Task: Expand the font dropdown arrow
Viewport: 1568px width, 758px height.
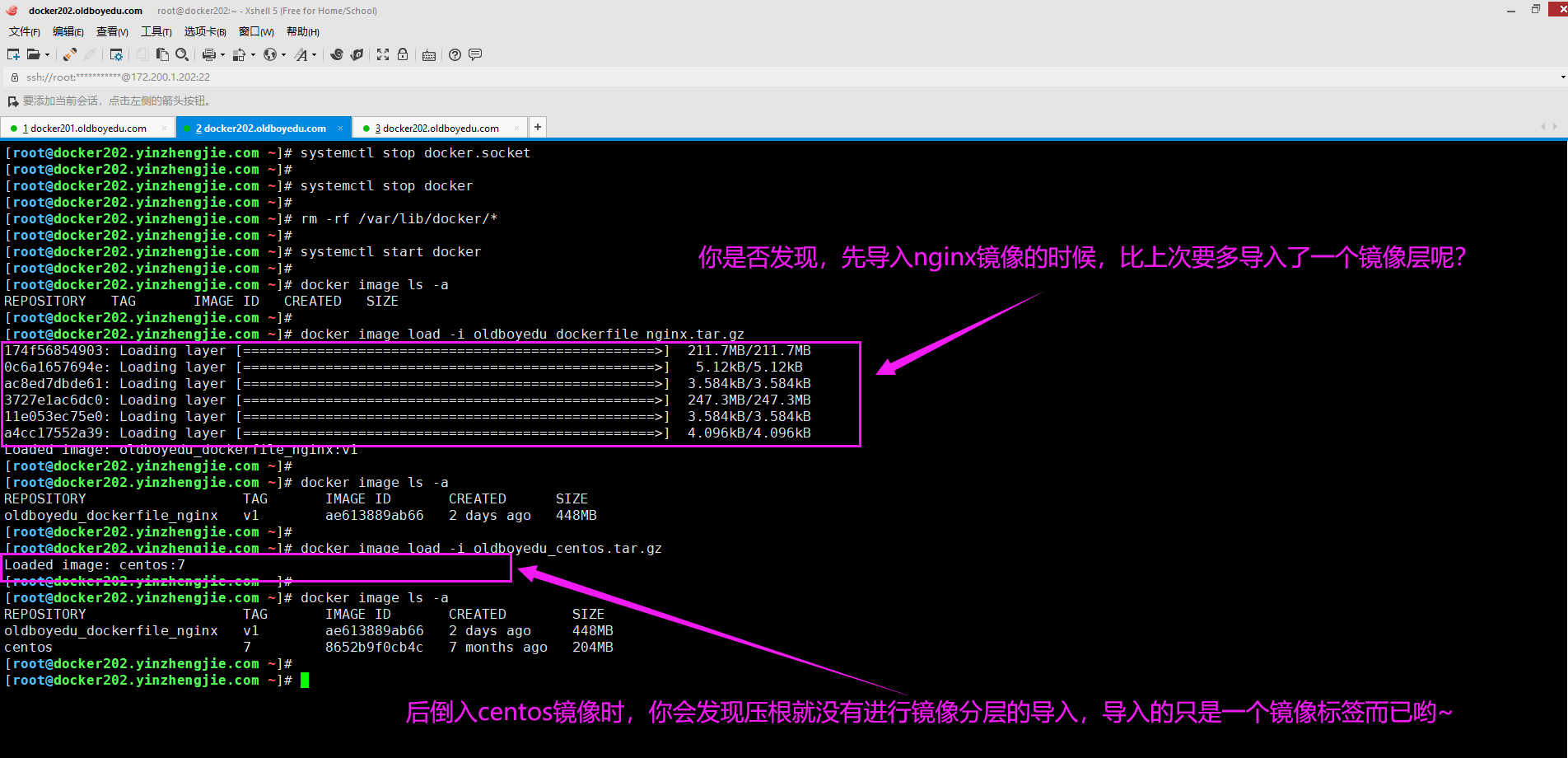Action: pyautogui.click(x=315, y=55)
